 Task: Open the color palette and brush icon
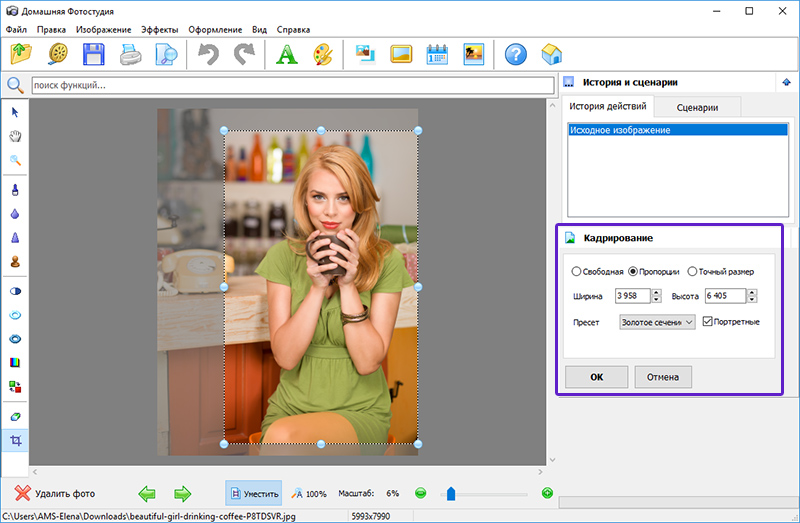[x=323, y=54]
